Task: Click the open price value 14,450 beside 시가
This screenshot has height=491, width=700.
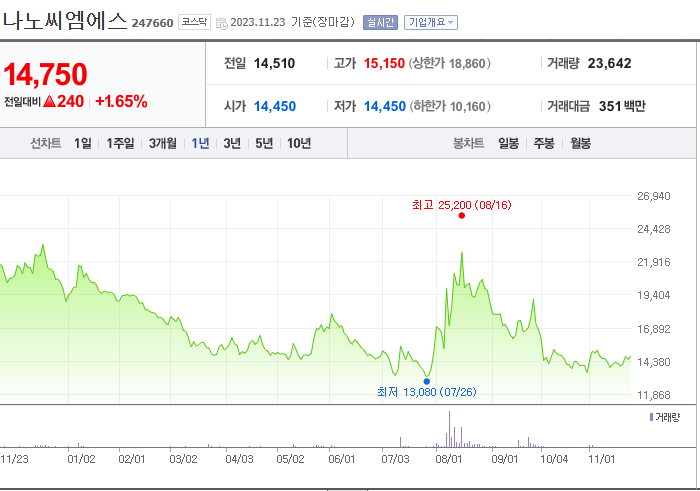Action: tap(275, 106)
